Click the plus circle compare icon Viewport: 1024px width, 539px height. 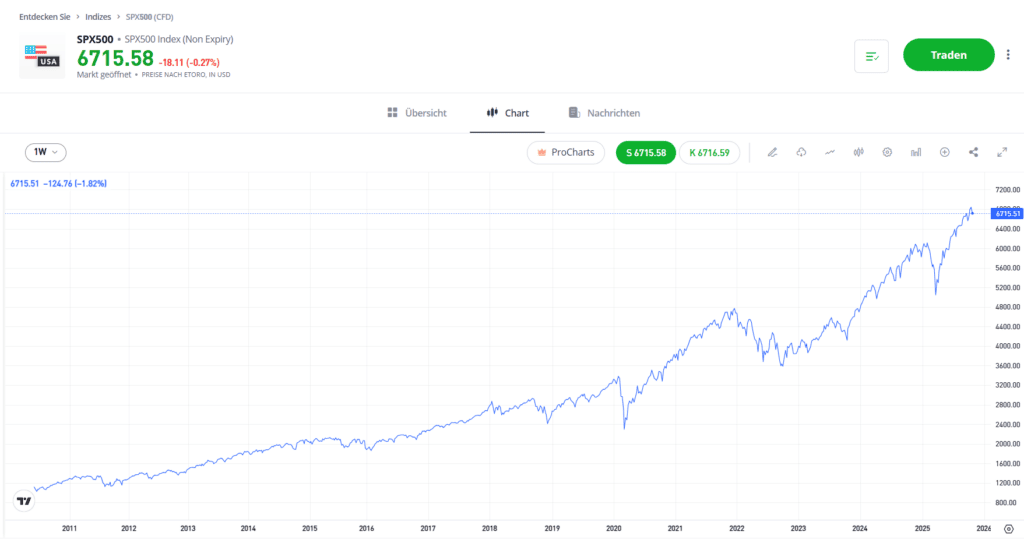tap(944, 153)
